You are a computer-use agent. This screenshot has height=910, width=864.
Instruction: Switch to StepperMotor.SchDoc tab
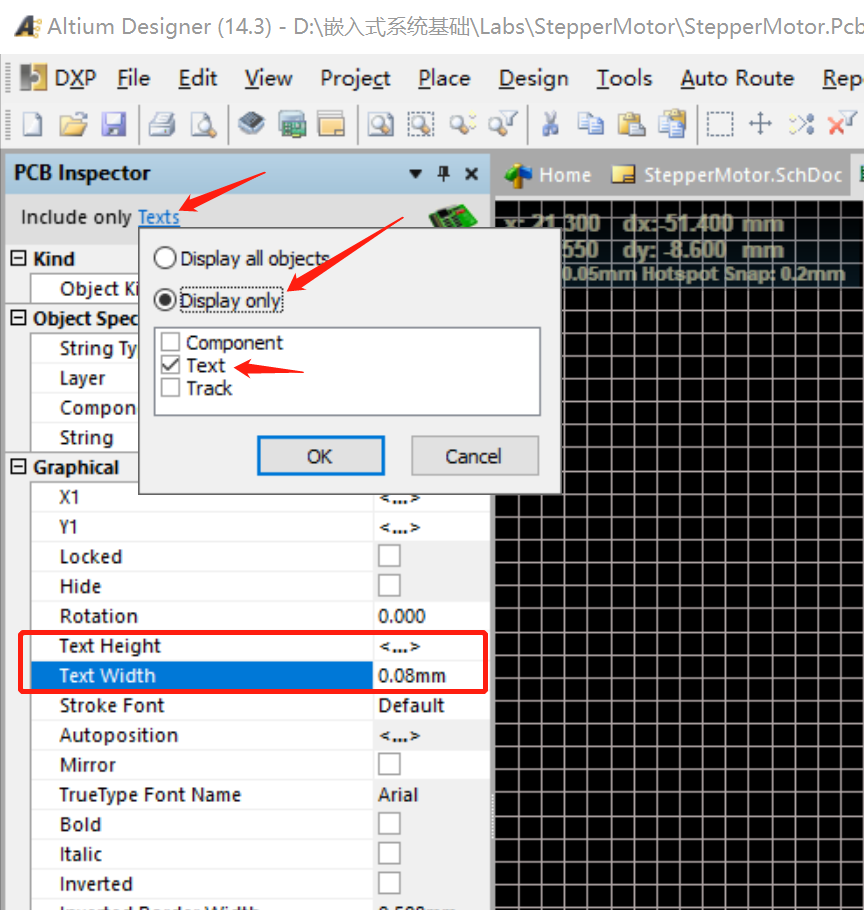[x=727, y=175]
